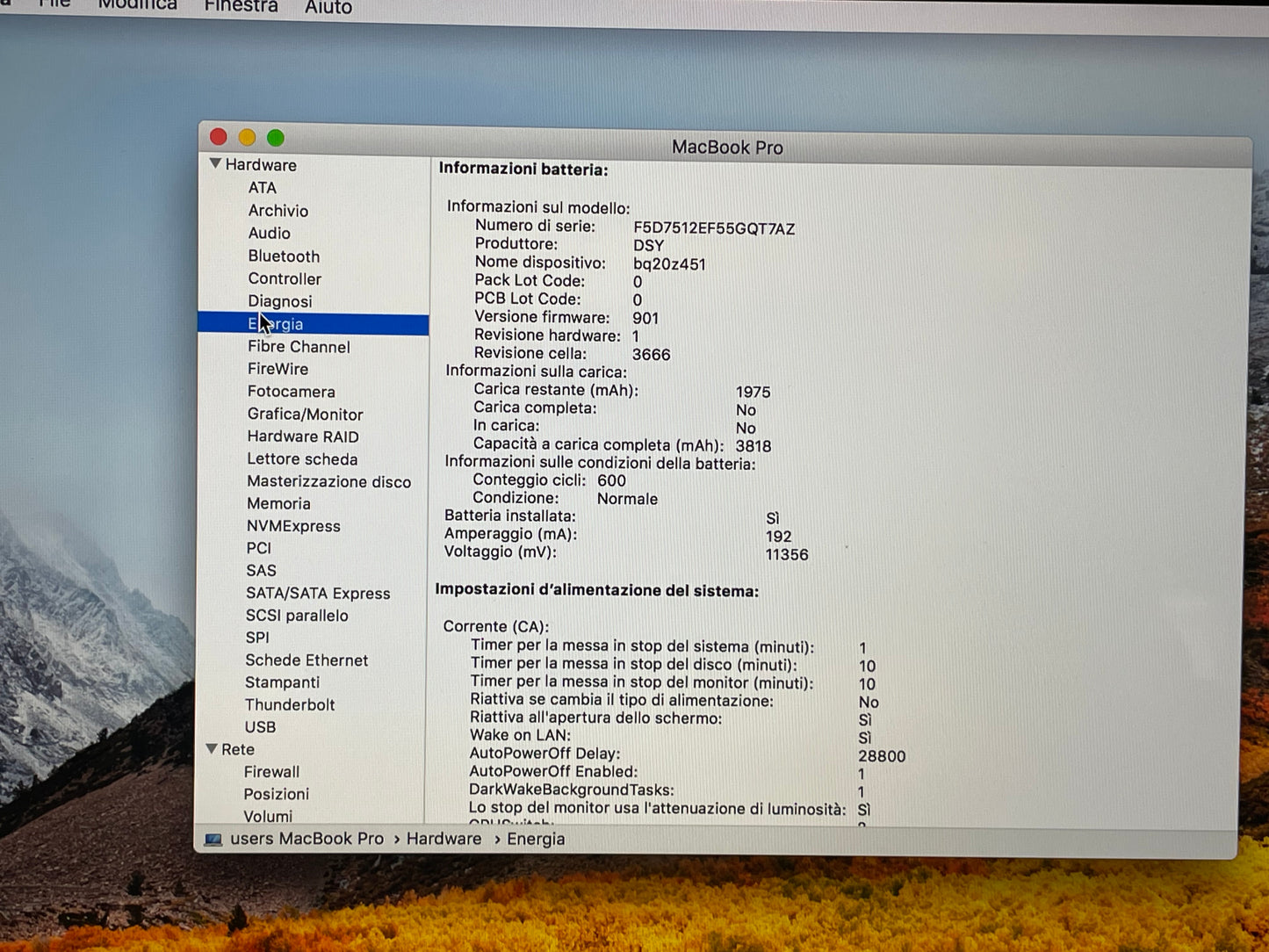Open Hardware RAID entry

tap(303, 436)
